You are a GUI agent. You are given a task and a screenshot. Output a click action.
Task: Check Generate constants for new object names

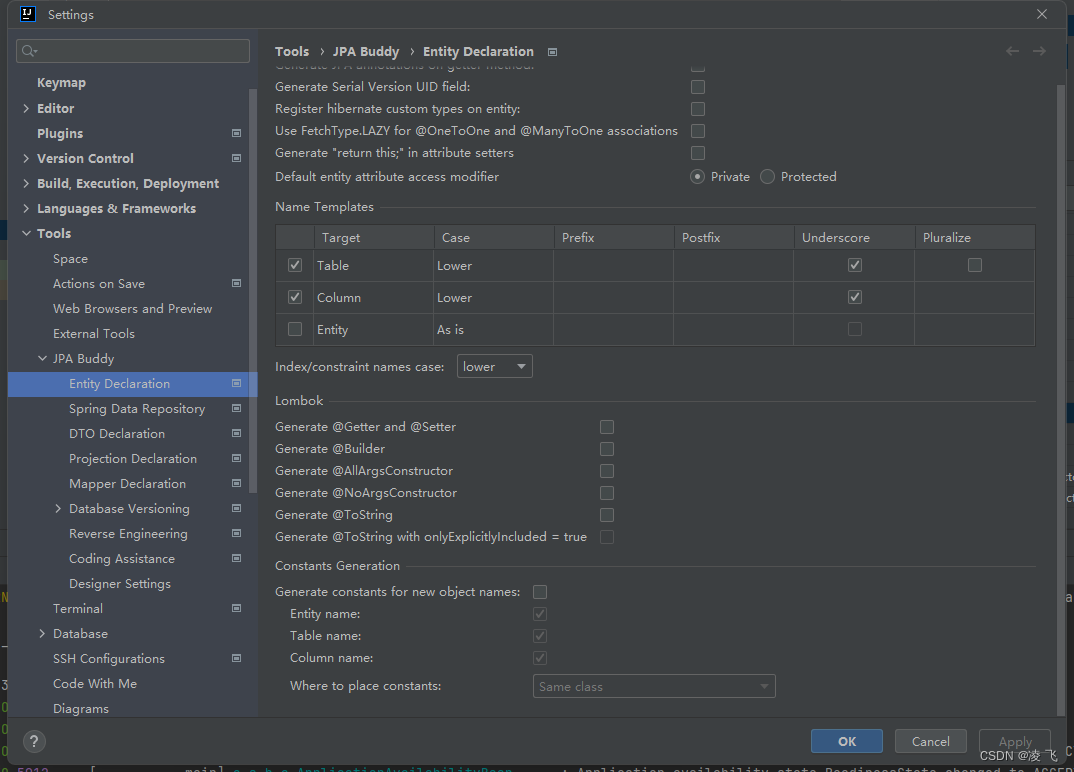[540, 592]
